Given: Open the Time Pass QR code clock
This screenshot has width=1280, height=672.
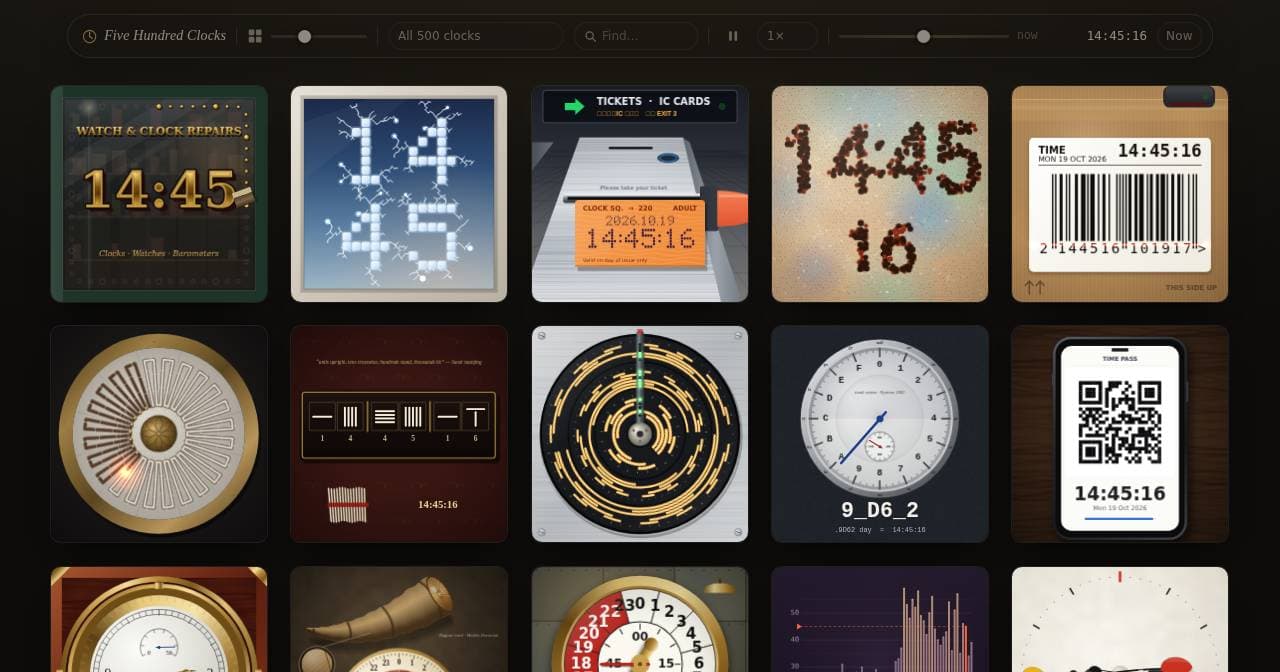Looking at the screenshot, I should (1120, 434).
